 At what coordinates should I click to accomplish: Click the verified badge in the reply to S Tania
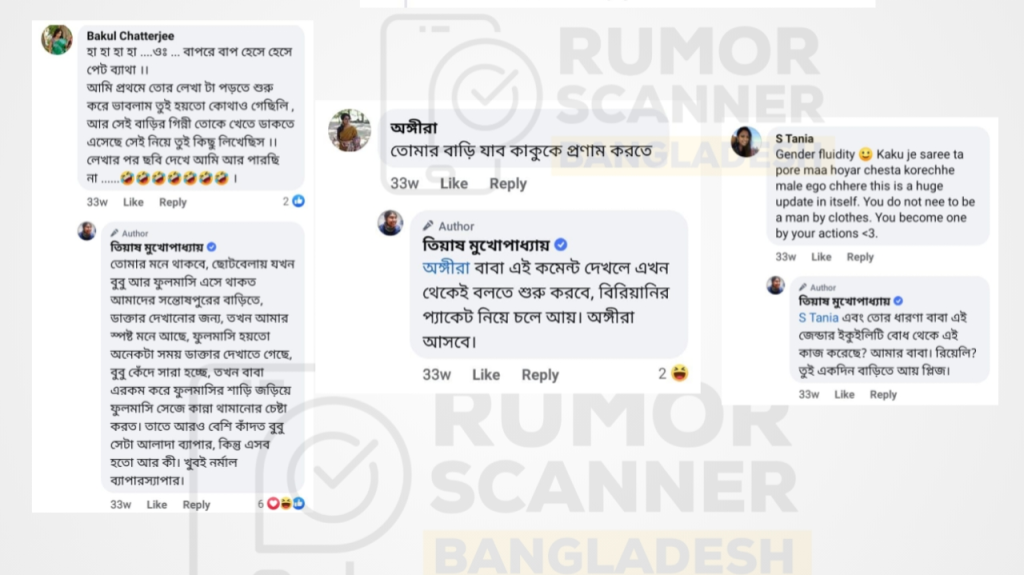899,301
